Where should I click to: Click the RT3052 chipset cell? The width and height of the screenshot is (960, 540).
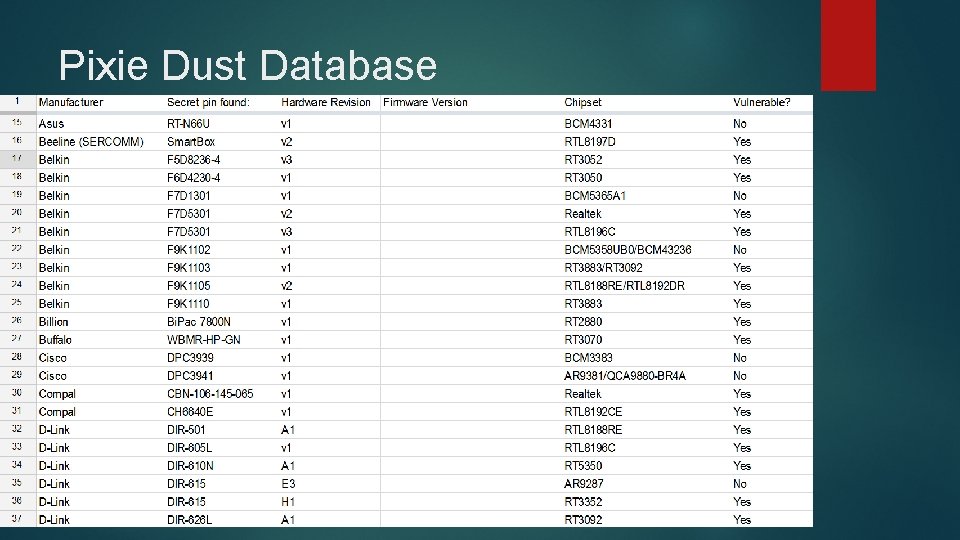[583, 160]
